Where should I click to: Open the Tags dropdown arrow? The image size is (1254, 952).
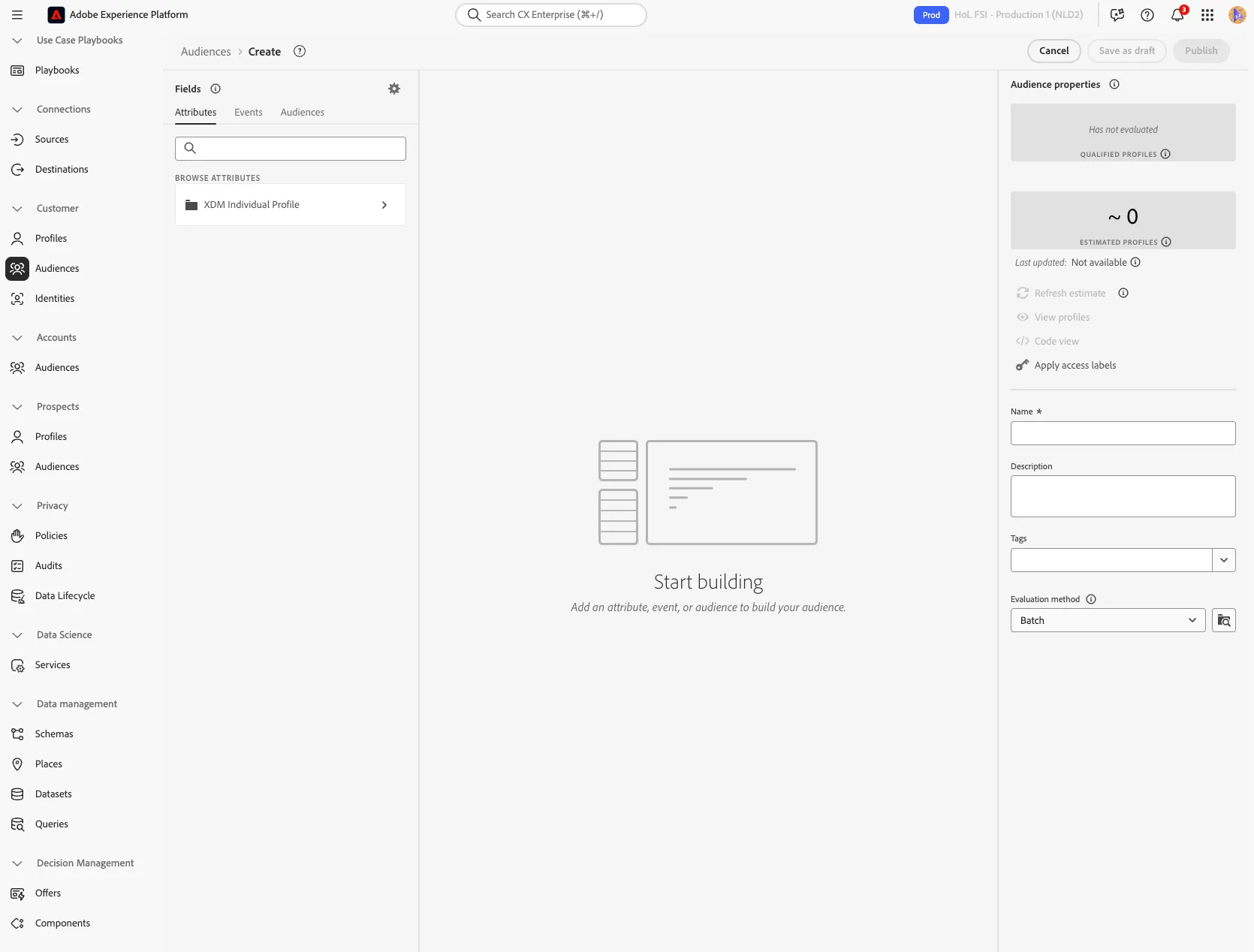[1224, 560]
